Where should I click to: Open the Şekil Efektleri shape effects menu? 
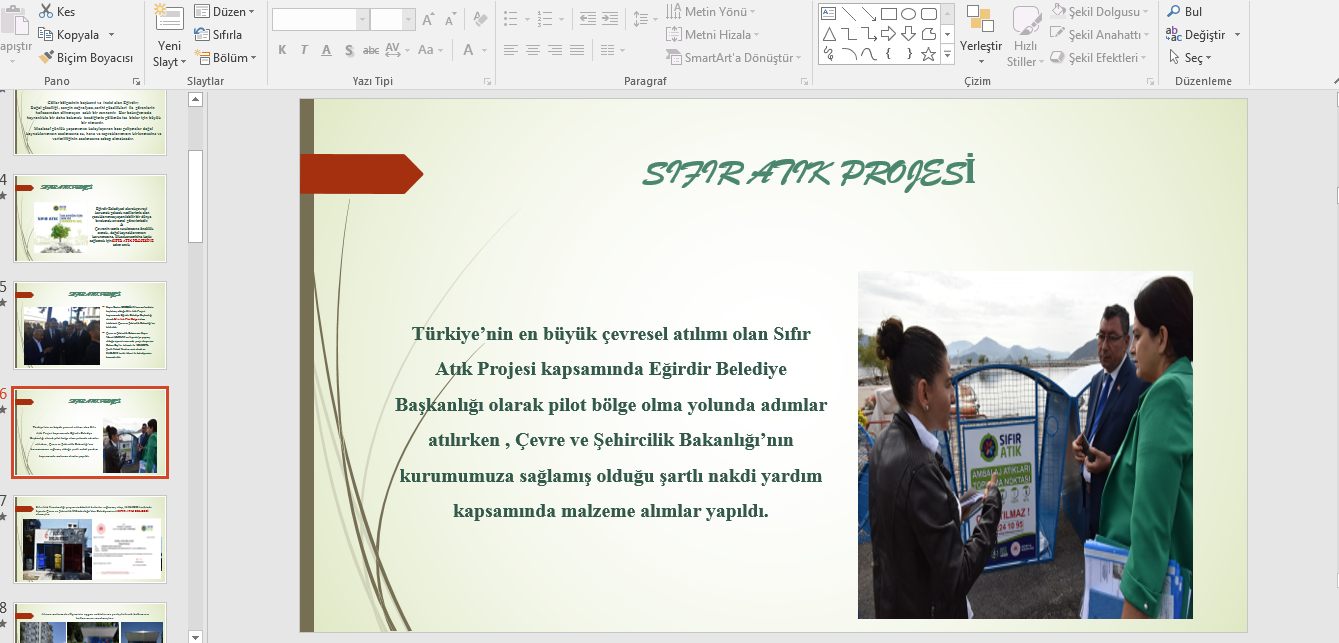(x=1099, y=58)
